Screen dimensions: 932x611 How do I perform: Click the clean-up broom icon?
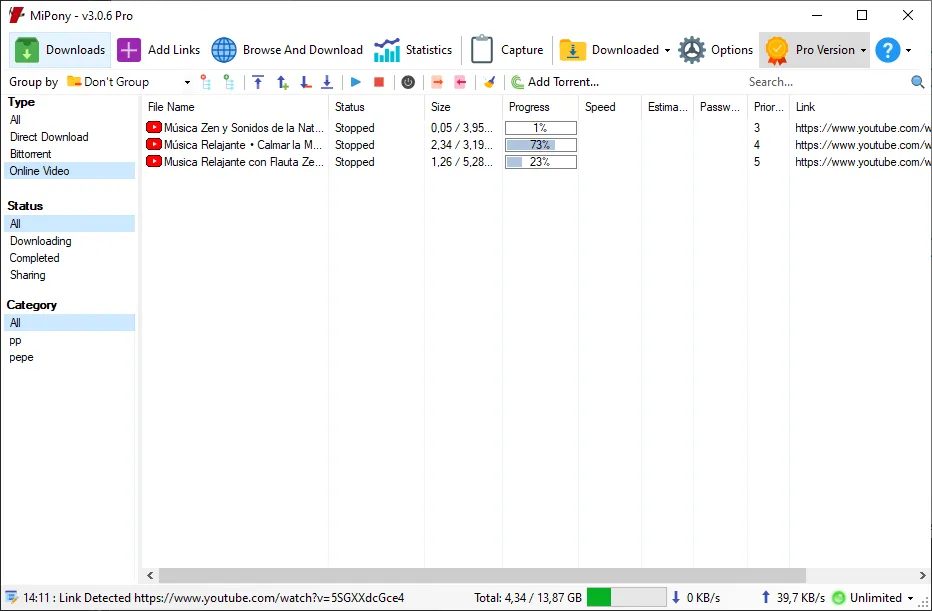pyautogui.click(x=489, y=82)
